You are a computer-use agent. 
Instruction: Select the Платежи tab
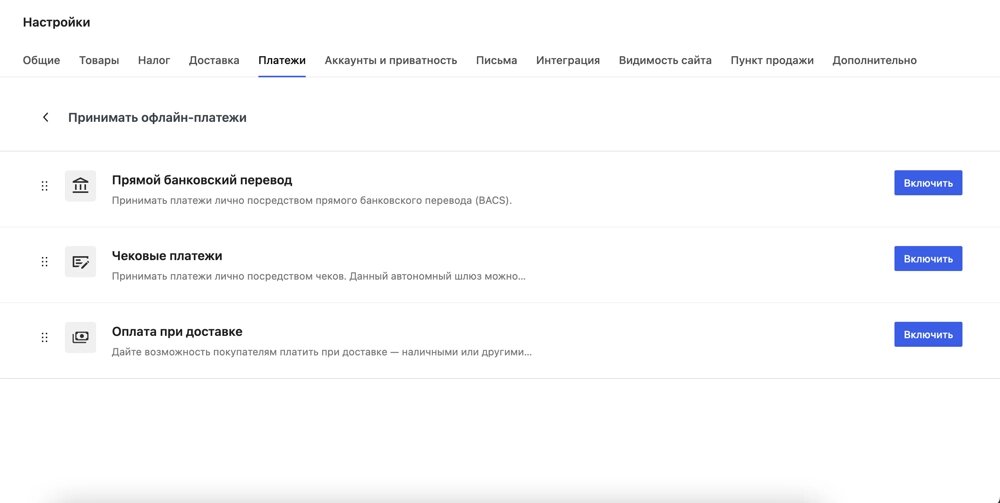pyautogui.click(x=282, y=61)
